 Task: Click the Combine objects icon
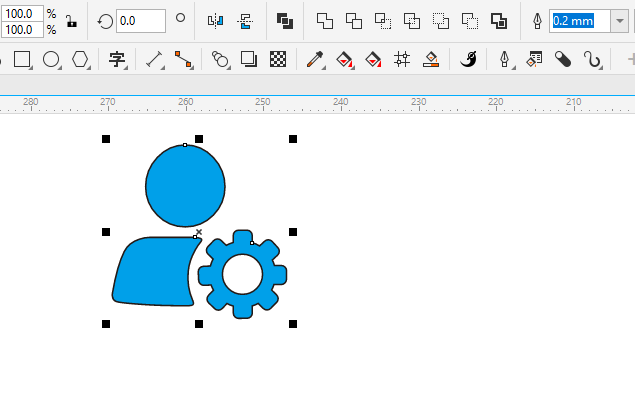click(x=285, y=21)
